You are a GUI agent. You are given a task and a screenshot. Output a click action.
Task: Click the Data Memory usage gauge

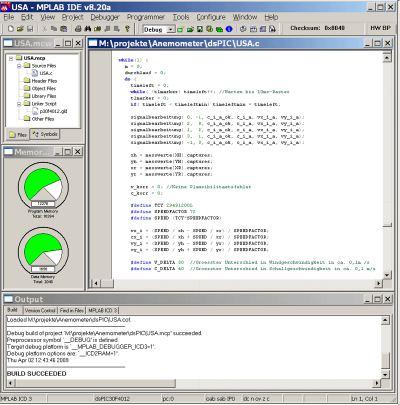[x=43, y=251]
